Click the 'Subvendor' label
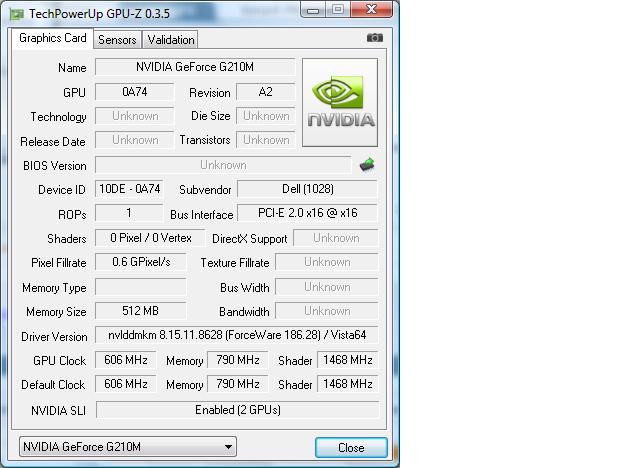Screen dimensions: 640x468 click(x=205, y=190)
